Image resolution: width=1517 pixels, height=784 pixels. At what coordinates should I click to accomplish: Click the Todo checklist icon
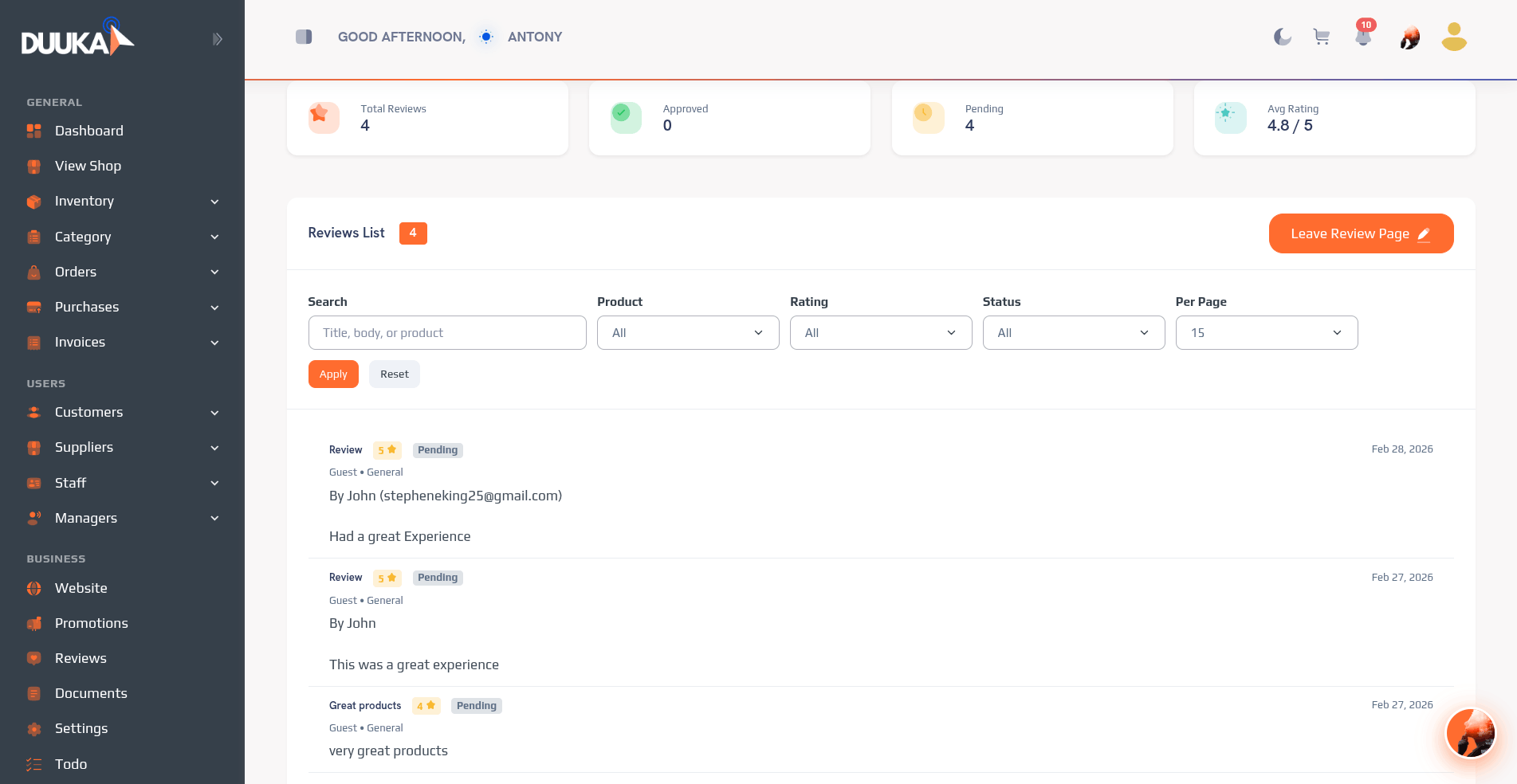pyautogui.click(x=33, y=764)
